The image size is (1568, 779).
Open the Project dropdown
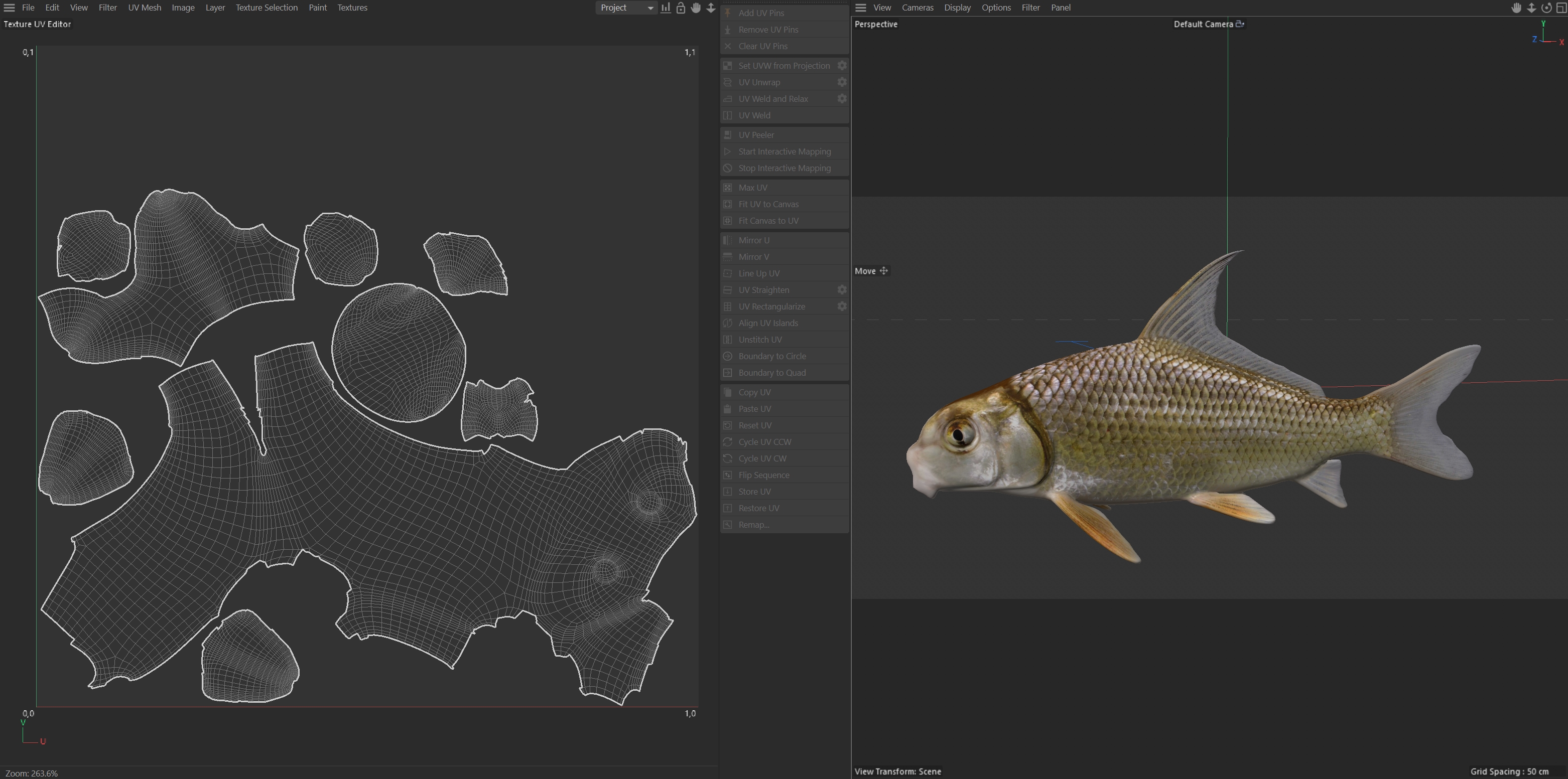click(x=626, y=8)
